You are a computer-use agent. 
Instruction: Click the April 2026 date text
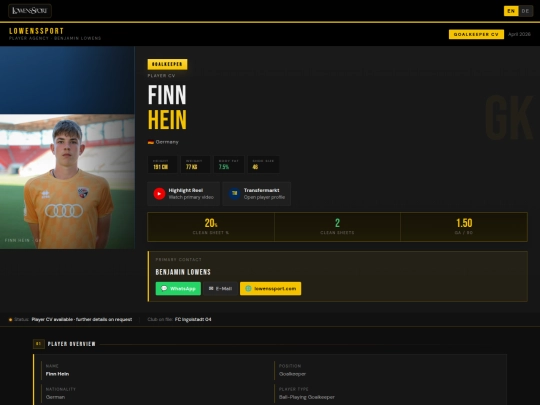(519, 34)
